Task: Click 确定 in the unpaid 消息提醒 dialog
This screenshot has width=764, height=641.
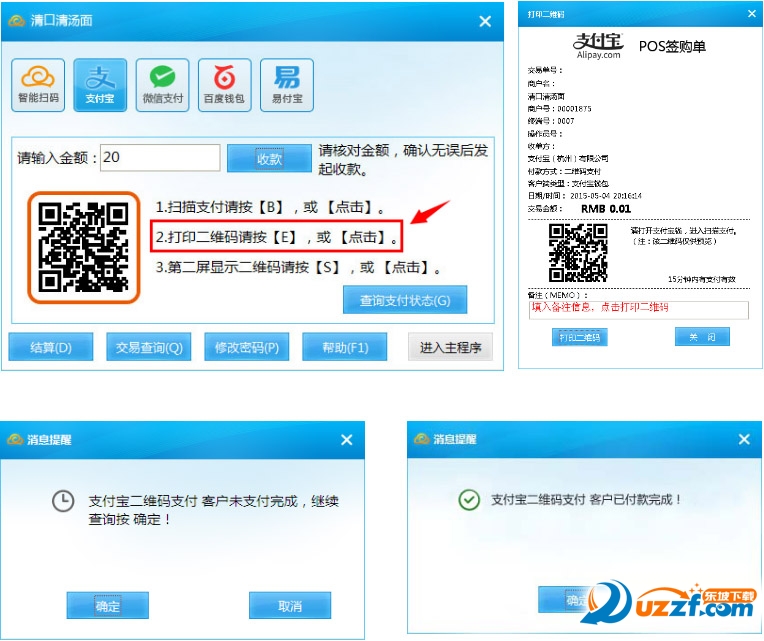Action: click(108, 605)
